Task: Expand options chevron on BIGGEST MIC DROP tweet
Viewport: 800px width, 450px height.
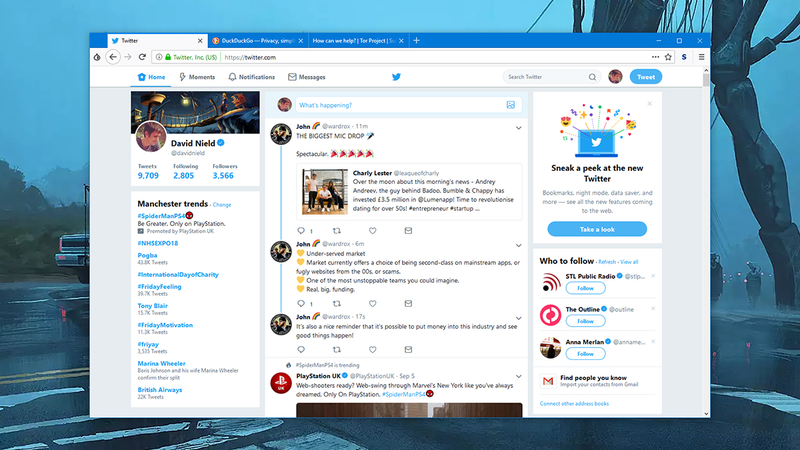Action: pyautogui.click(x=518, y=128)
